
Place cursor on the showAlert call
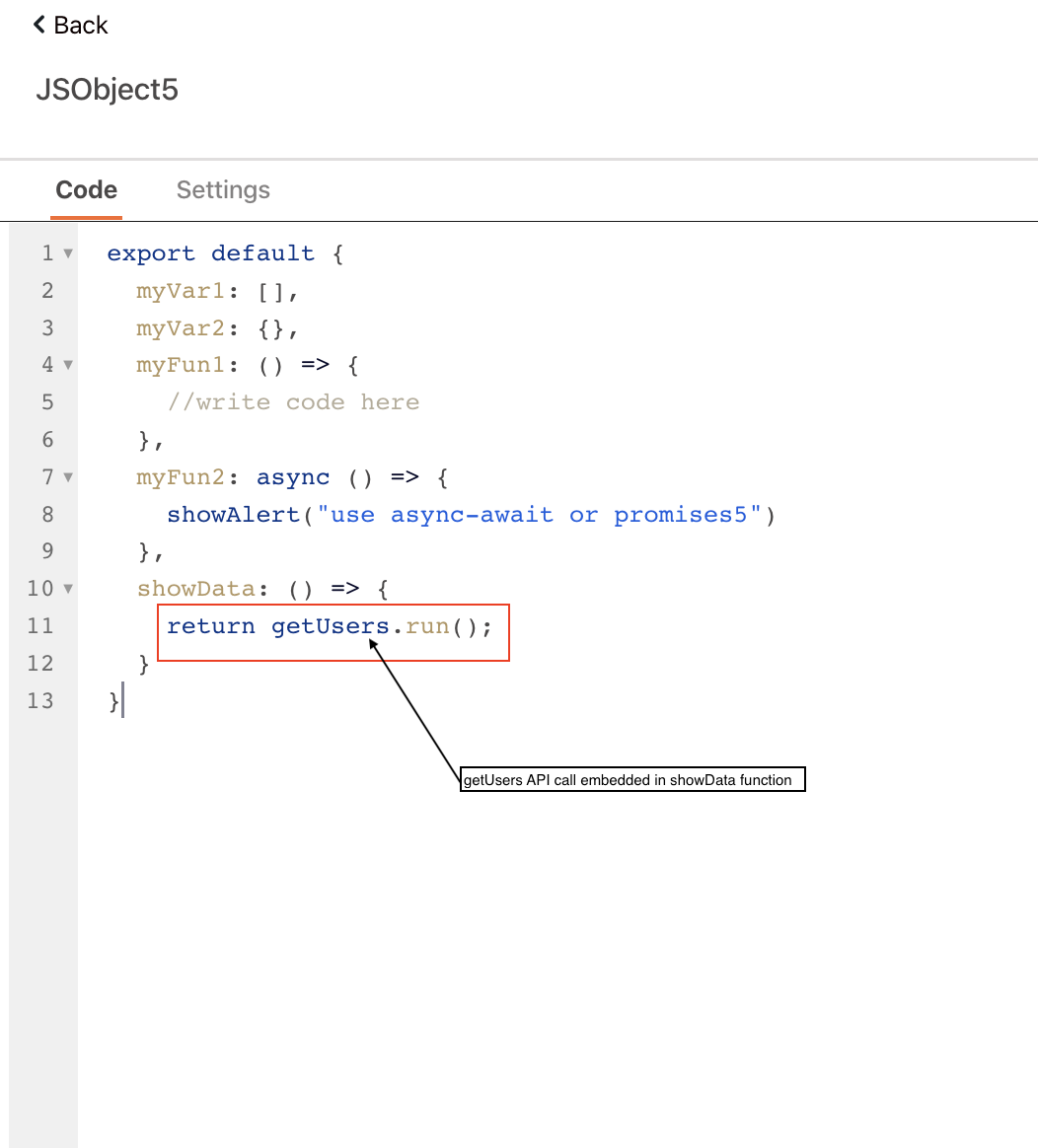pos(234,514)
